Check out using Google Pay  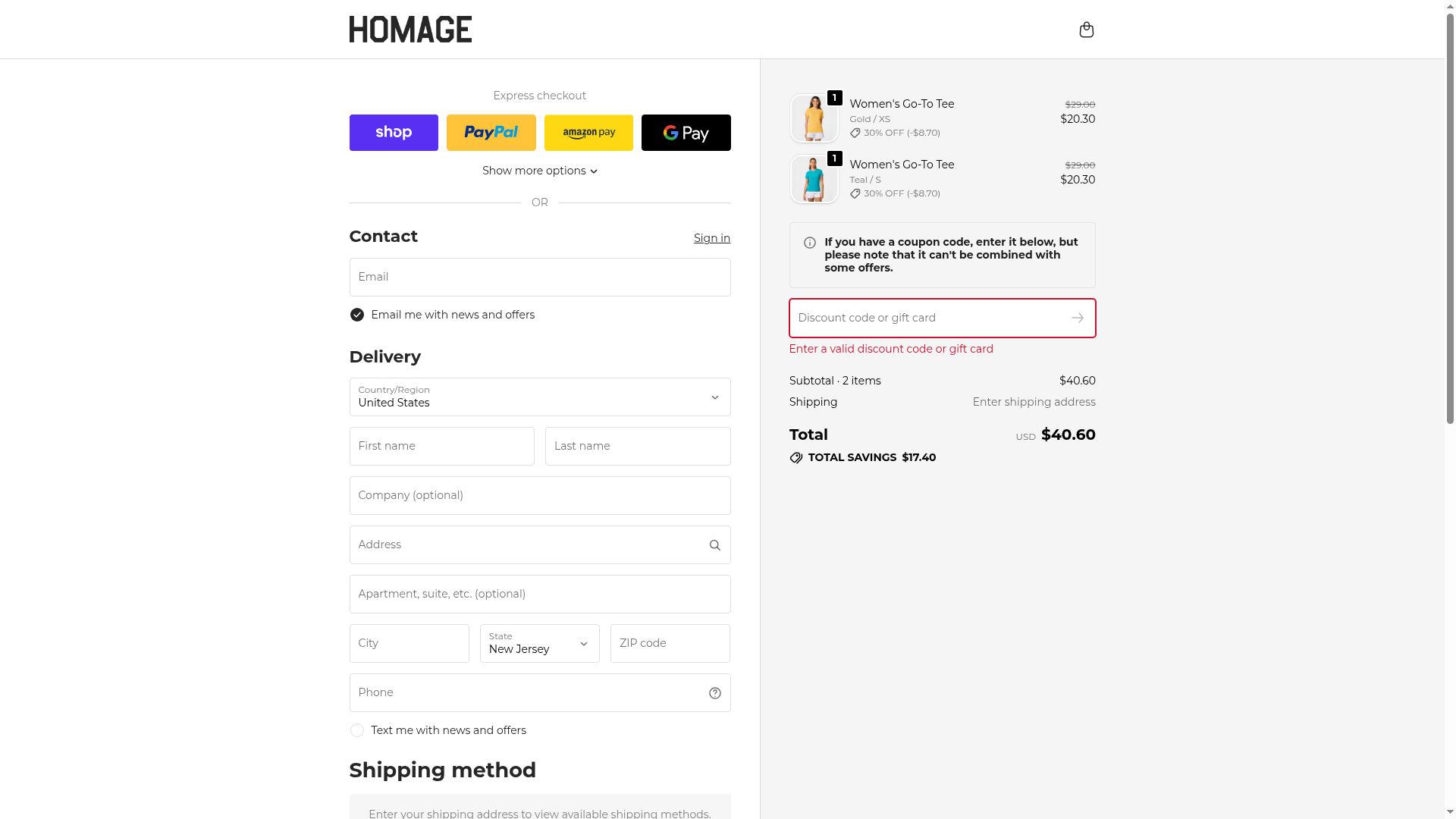pyautogui.click(x=686, y=133)
